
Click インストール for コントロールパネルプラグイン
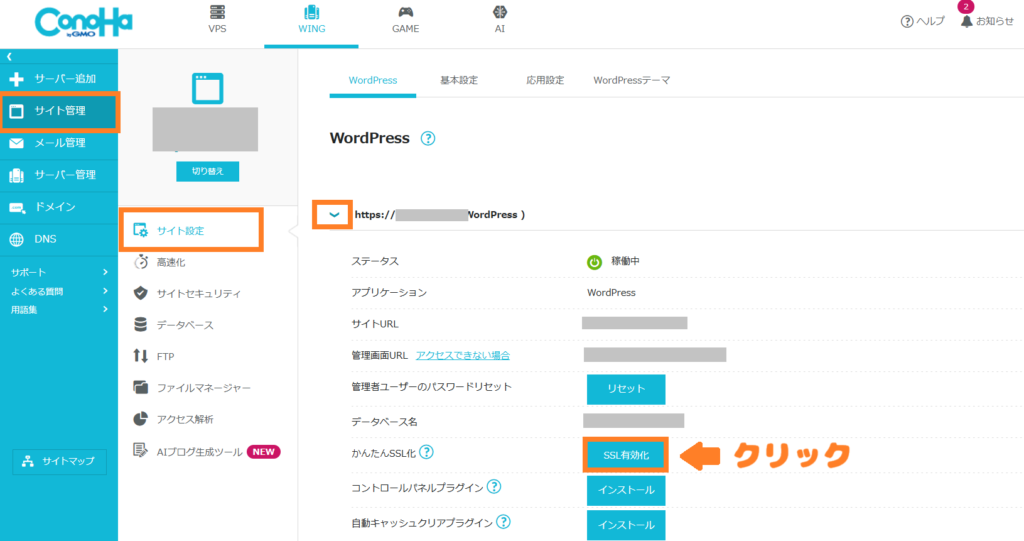click(x=626, y=490)
